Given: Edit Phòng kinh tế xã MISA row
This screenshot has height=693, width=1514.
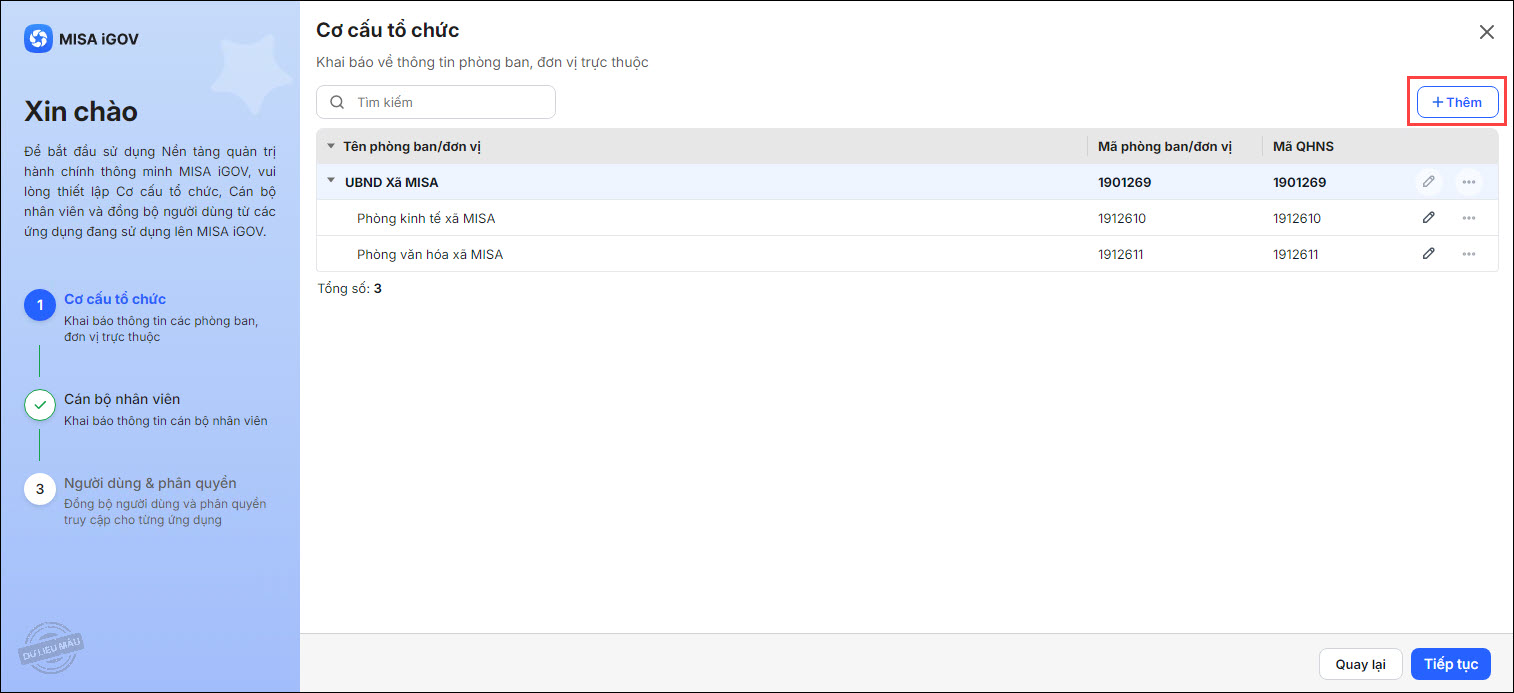Looking at the screenshot, I should coord(1428,218).
